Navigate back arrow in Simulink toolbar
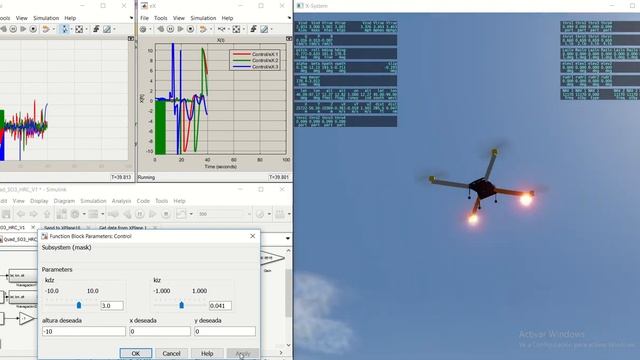Screen dimensions: 640x360 (x=20, y=214)
